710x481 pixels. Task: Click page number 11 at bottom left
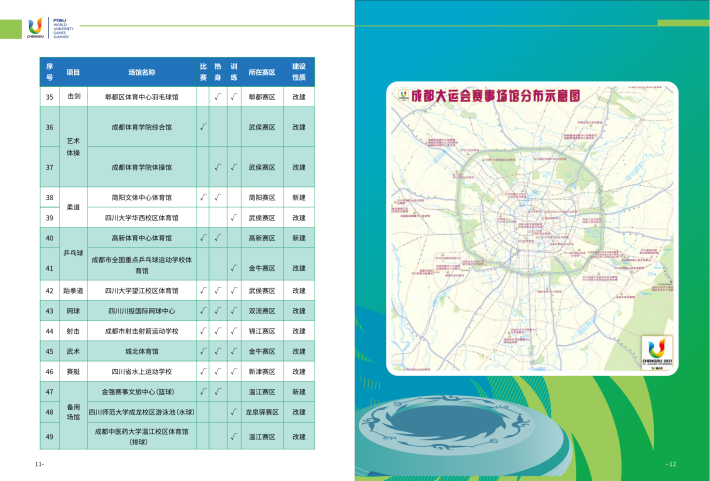[38, 465]
